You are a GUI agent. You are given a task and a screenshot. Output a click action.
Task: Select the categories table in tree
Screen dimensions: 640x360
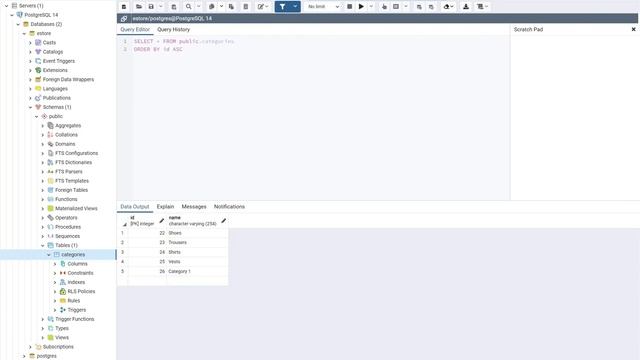click(x=73, y=255)
